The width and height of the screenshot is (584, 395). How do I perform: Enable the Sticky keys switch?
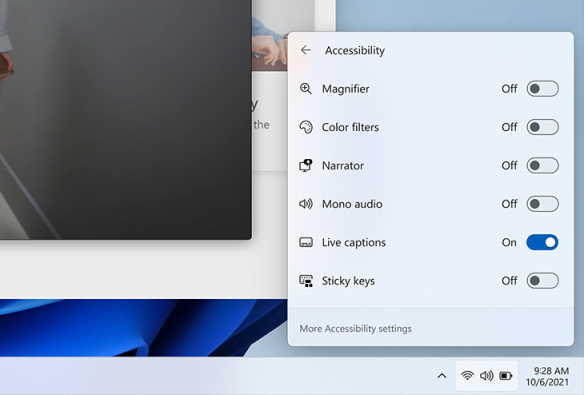coord(542,281)
